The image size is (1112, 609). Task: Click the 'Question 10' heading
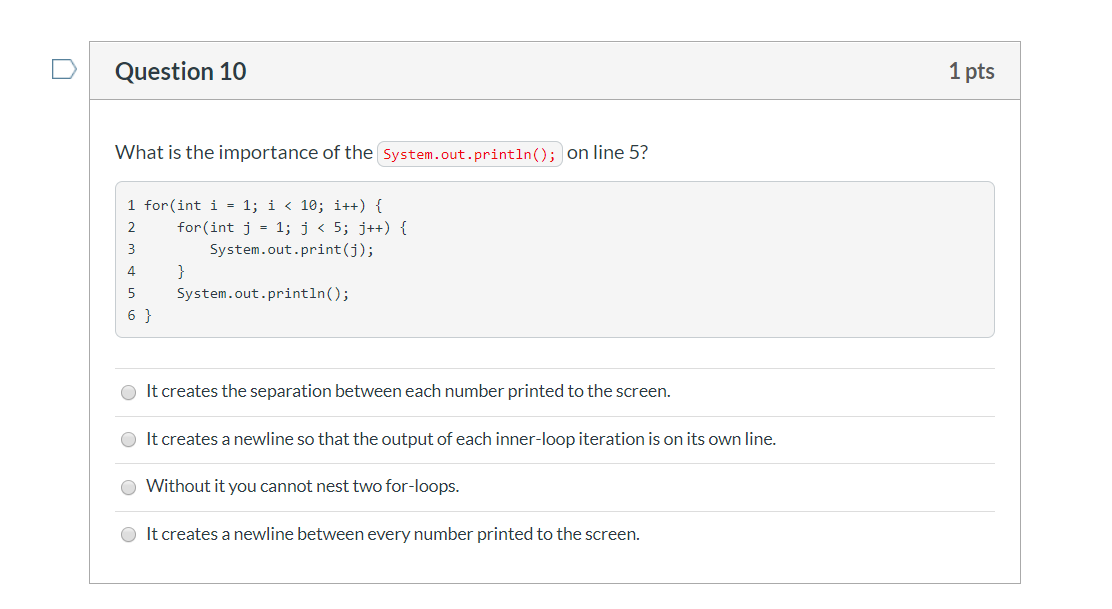point(181,71)
